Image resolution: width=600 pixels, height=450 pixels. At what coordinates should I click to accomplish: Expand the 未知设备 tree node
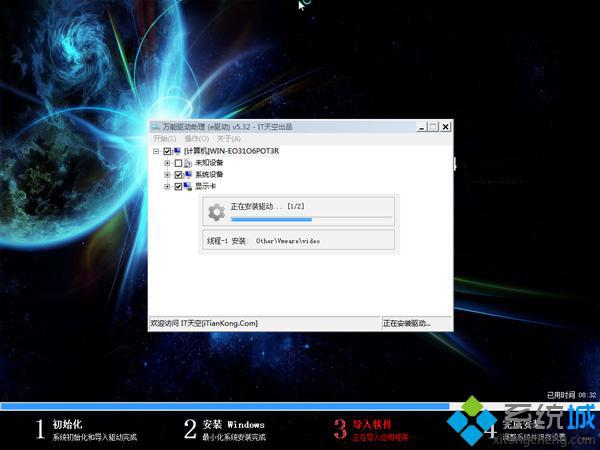pyautogui.click(x=167, y=162)
